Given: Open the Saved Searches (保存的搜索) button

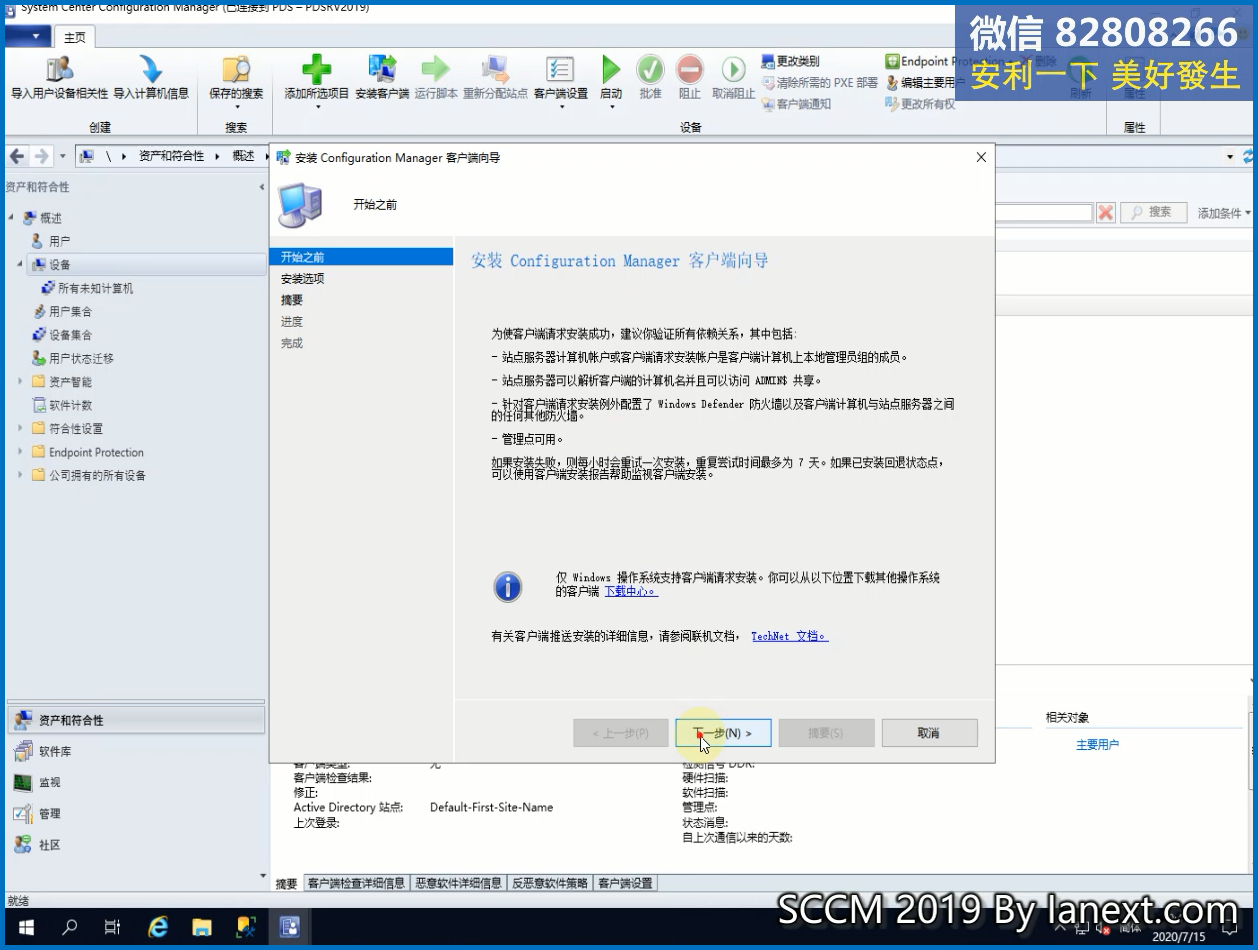Looking at the screenshot, I should [x=236, y=80].
